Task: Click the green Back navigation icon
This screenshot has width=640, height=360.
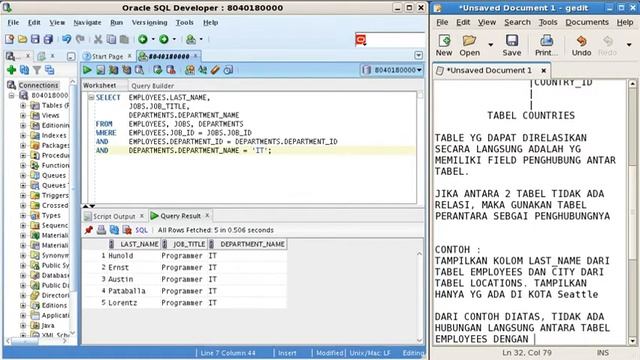Action: pos(143,39)
